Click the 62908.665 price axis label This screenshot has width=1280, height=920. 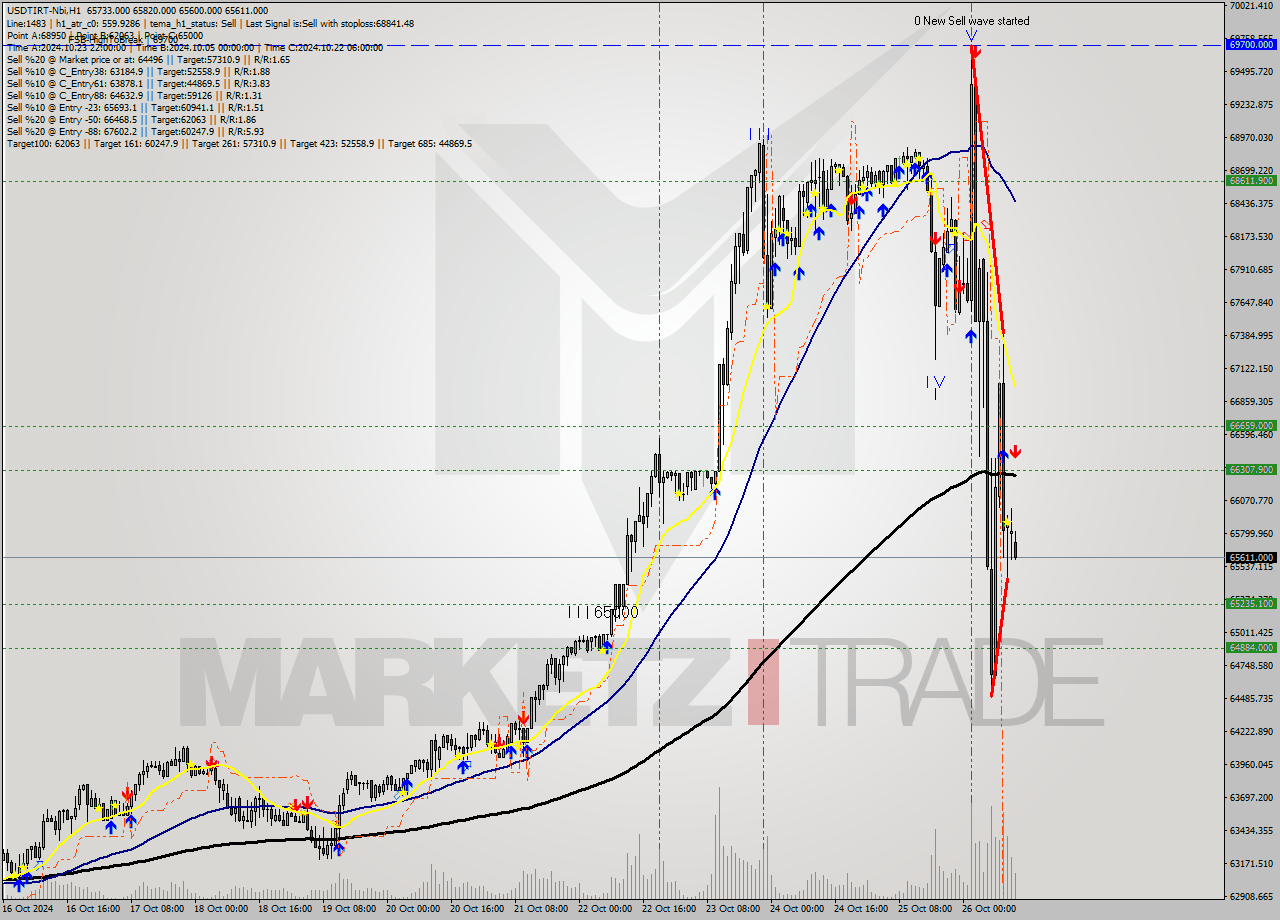click(x=1251, y=896)
